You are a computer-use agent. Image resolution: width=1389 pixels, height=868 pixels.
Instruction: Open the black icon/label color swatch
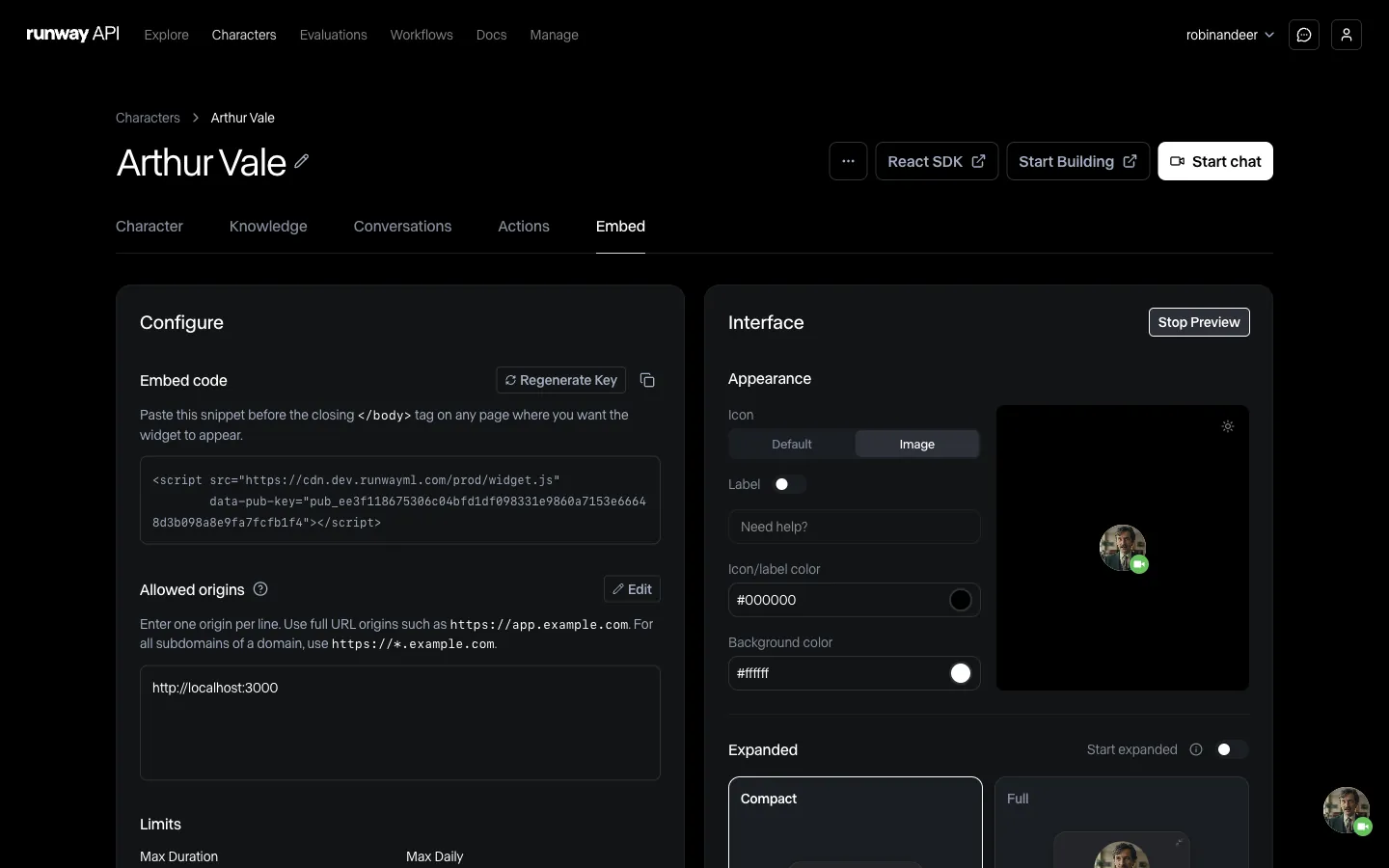tap(961, 600)
